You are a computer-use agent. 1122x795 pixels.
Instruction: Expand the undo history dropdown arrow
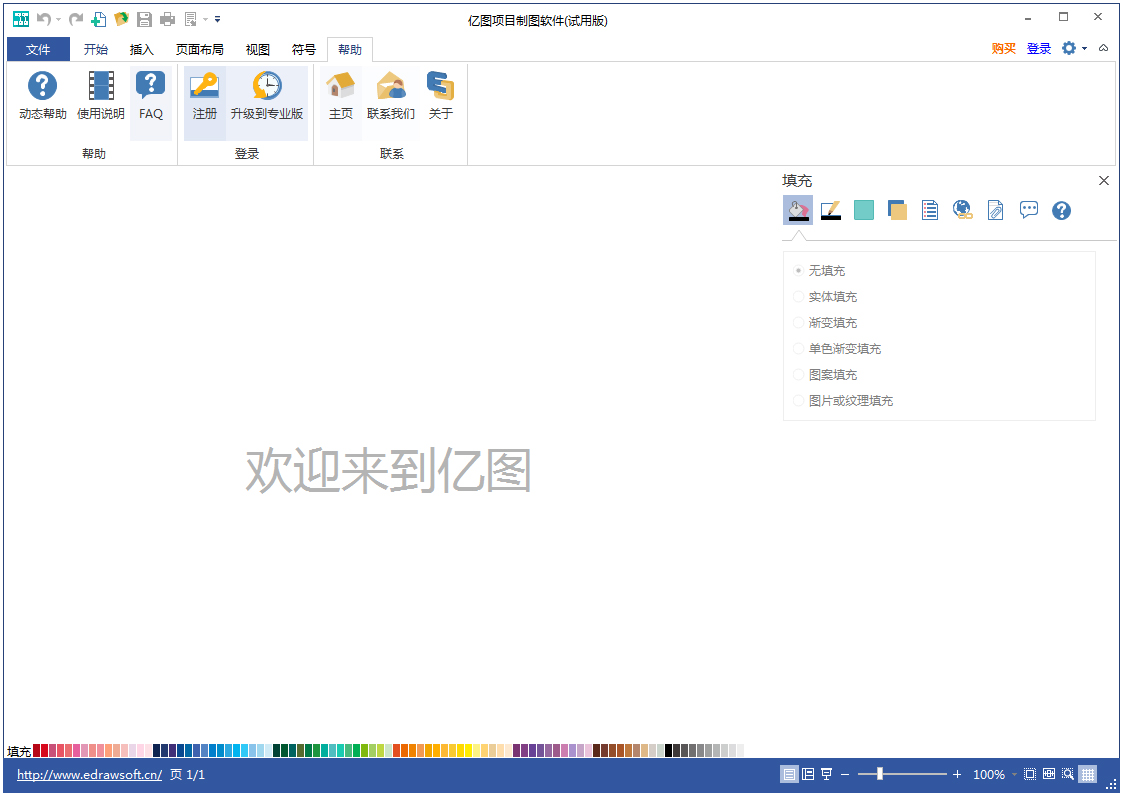(59, 19)
